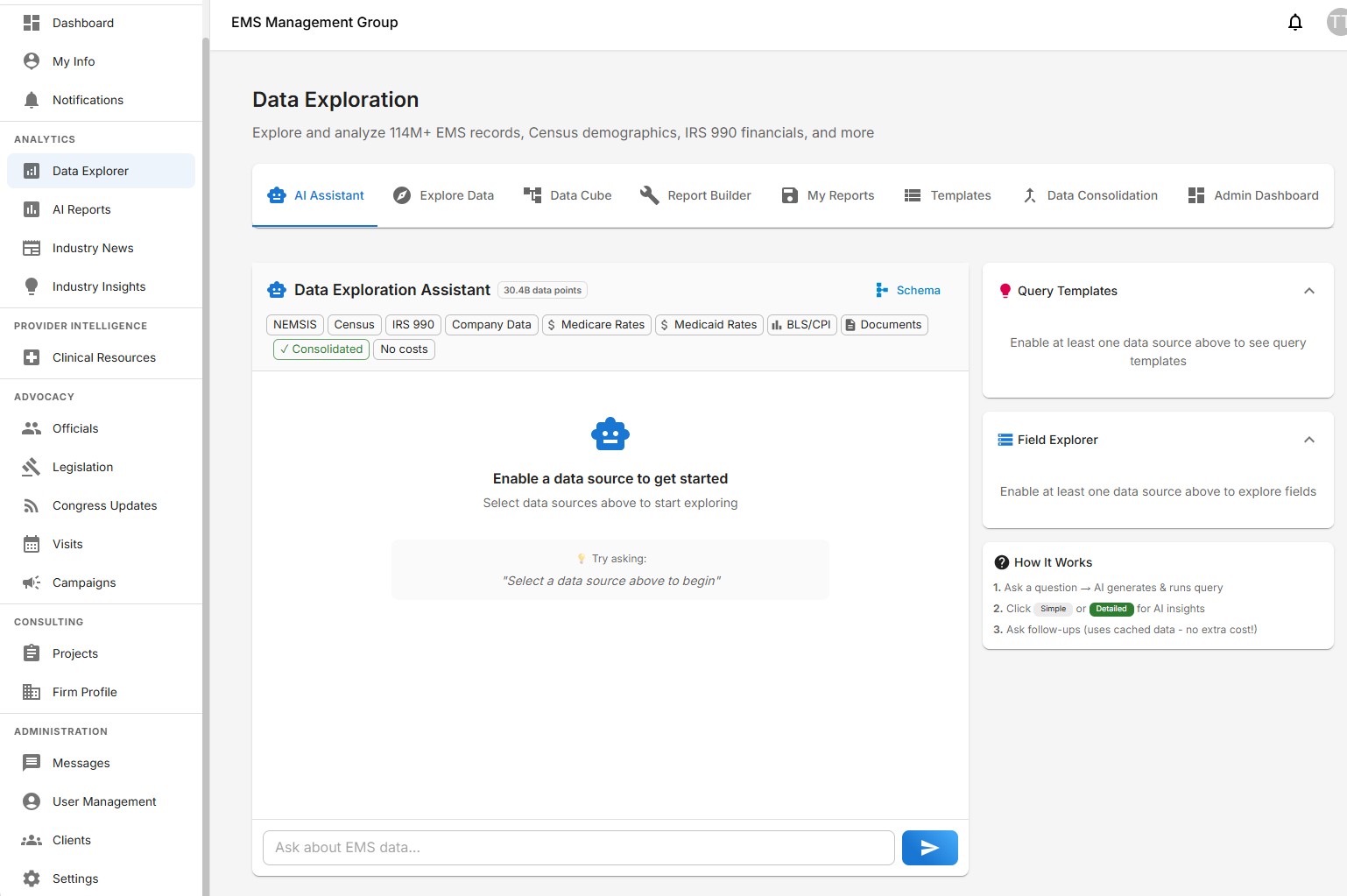Screen dimensions: 1347x896
Task: Click the How It Works question icon
Action: pos(1002,562)
